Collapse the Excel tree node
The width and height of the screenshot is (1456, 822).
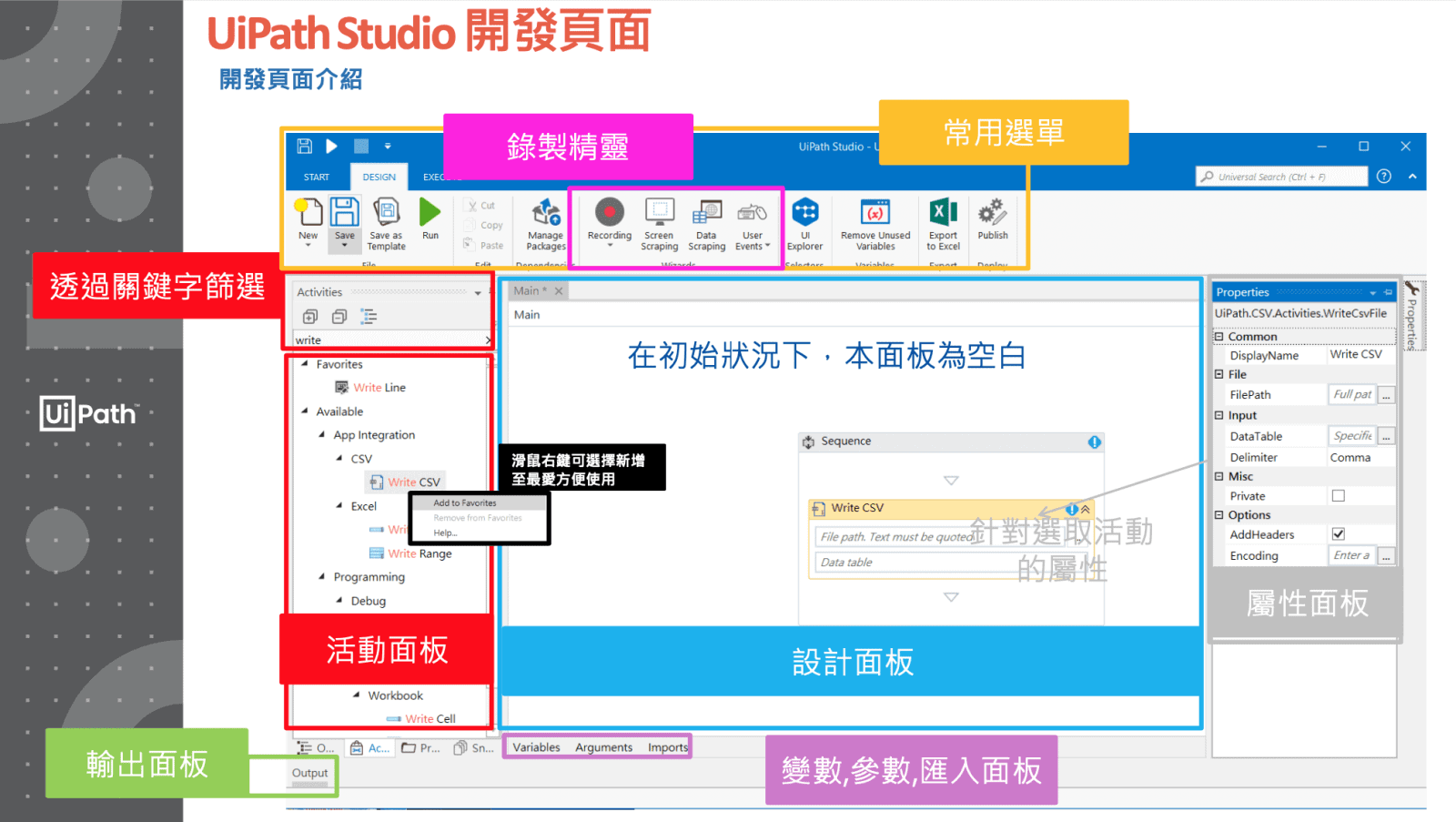(x=339, y=506)
